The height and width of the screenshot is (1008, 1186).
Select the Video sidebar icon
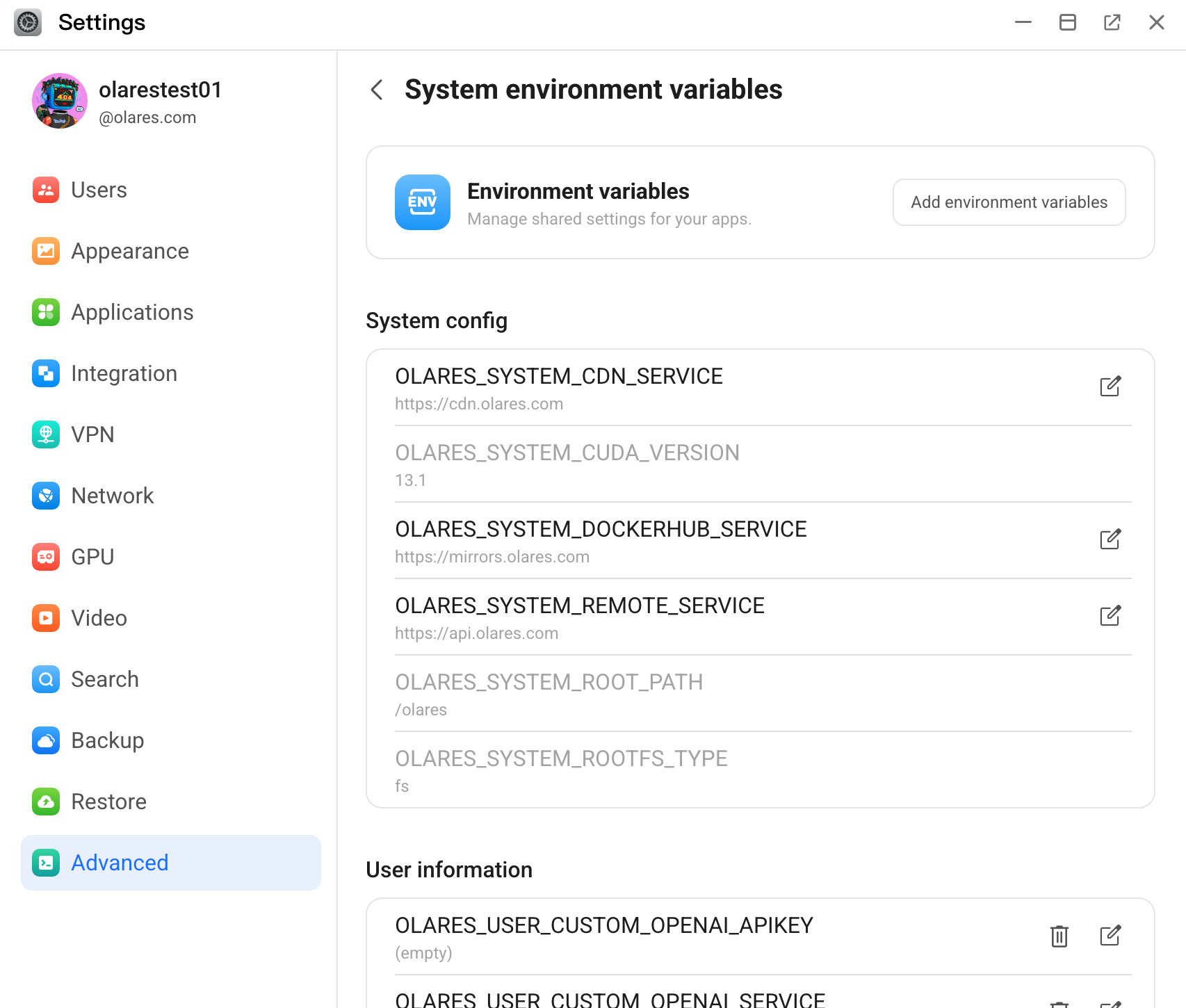(x=45, y=617)
